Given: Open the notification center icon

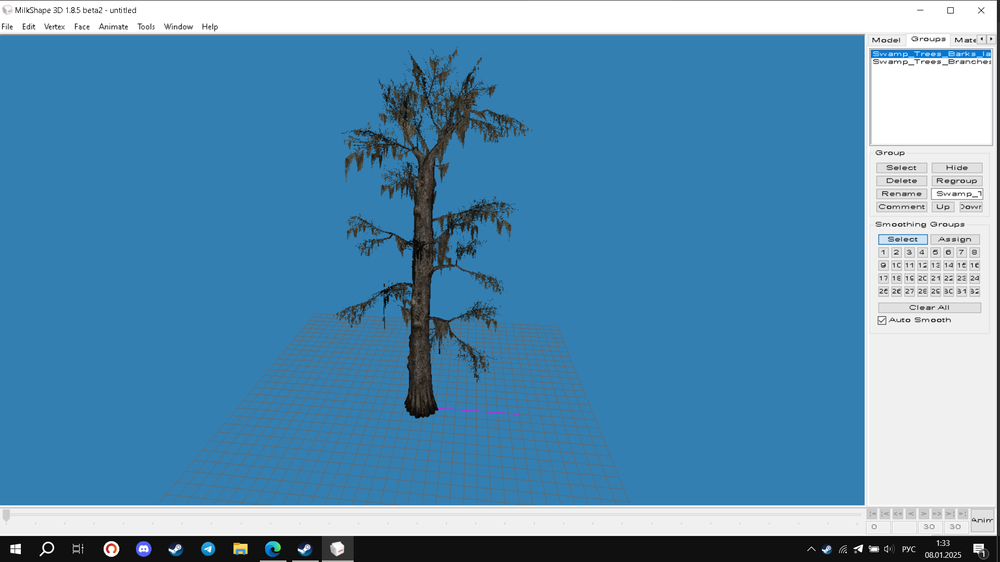Looking at the screenshot, I should [x=979, y=549].
